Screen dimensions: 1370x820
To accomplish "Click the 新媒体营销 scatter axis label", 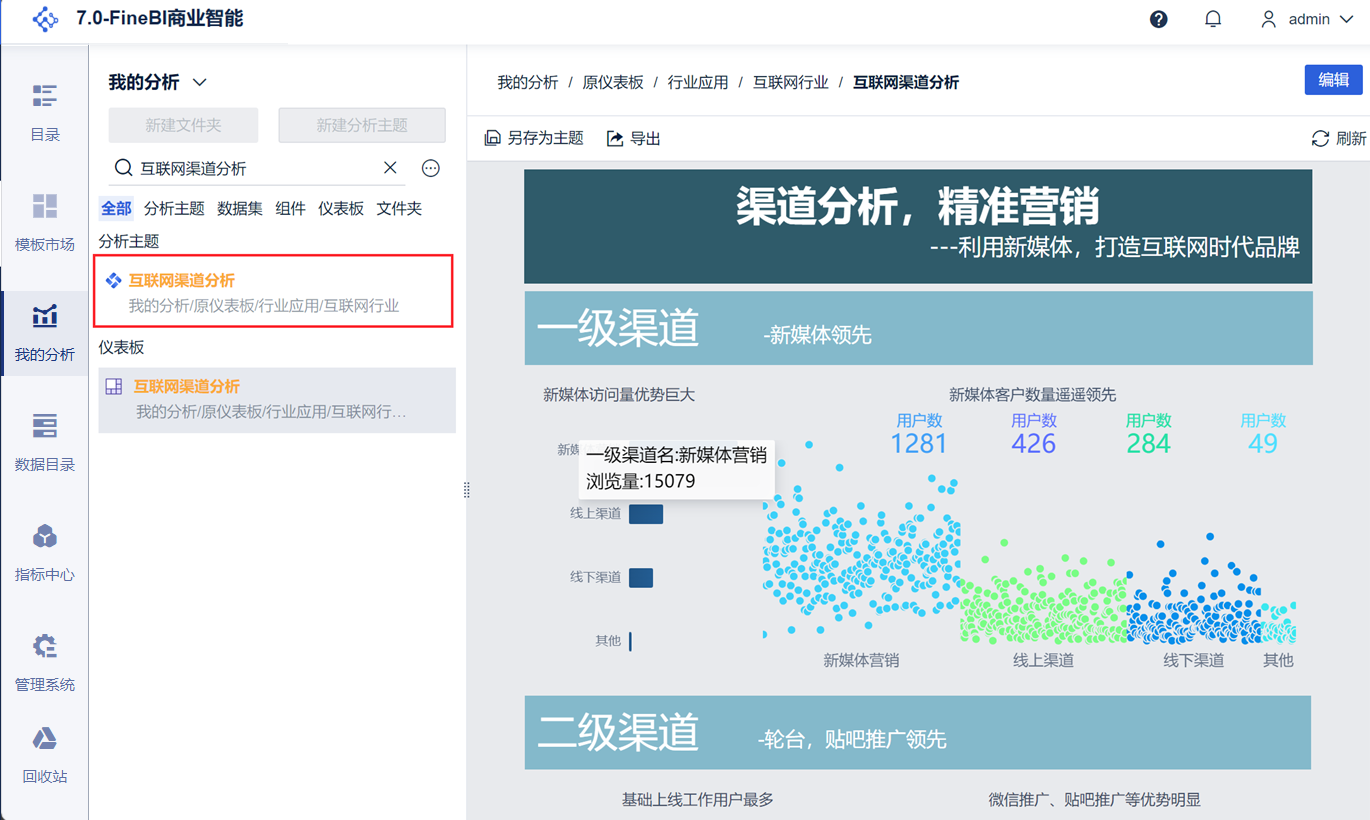I will click(861, 660).
